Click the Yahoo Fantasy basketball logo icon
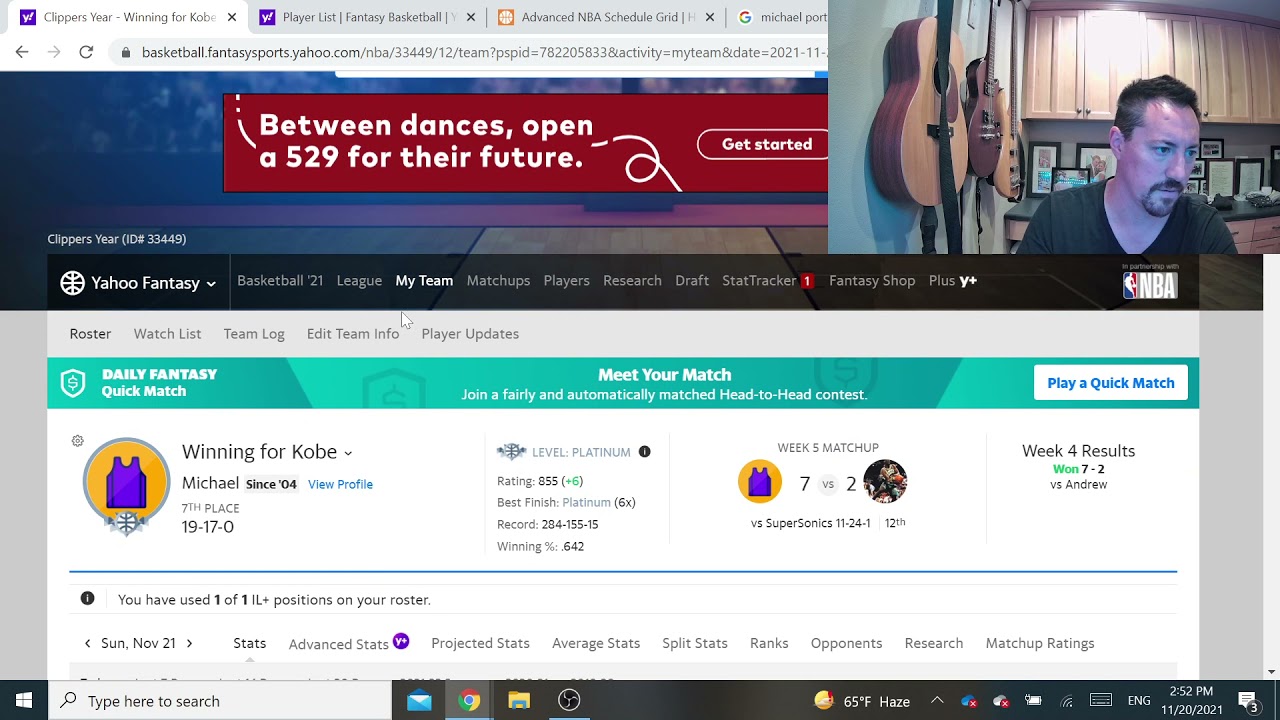 (72, 283)
